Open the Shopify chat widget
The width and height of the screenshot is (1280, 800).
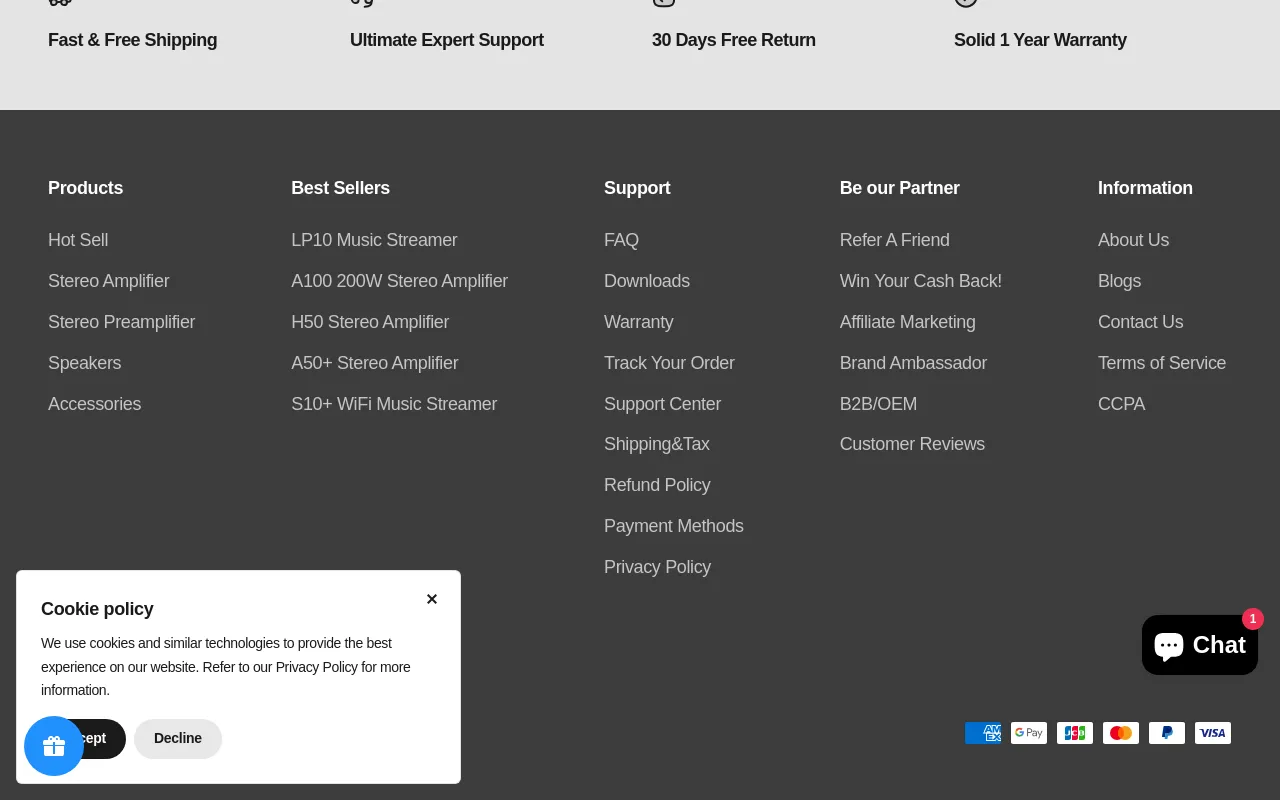tap(1199, 645)
